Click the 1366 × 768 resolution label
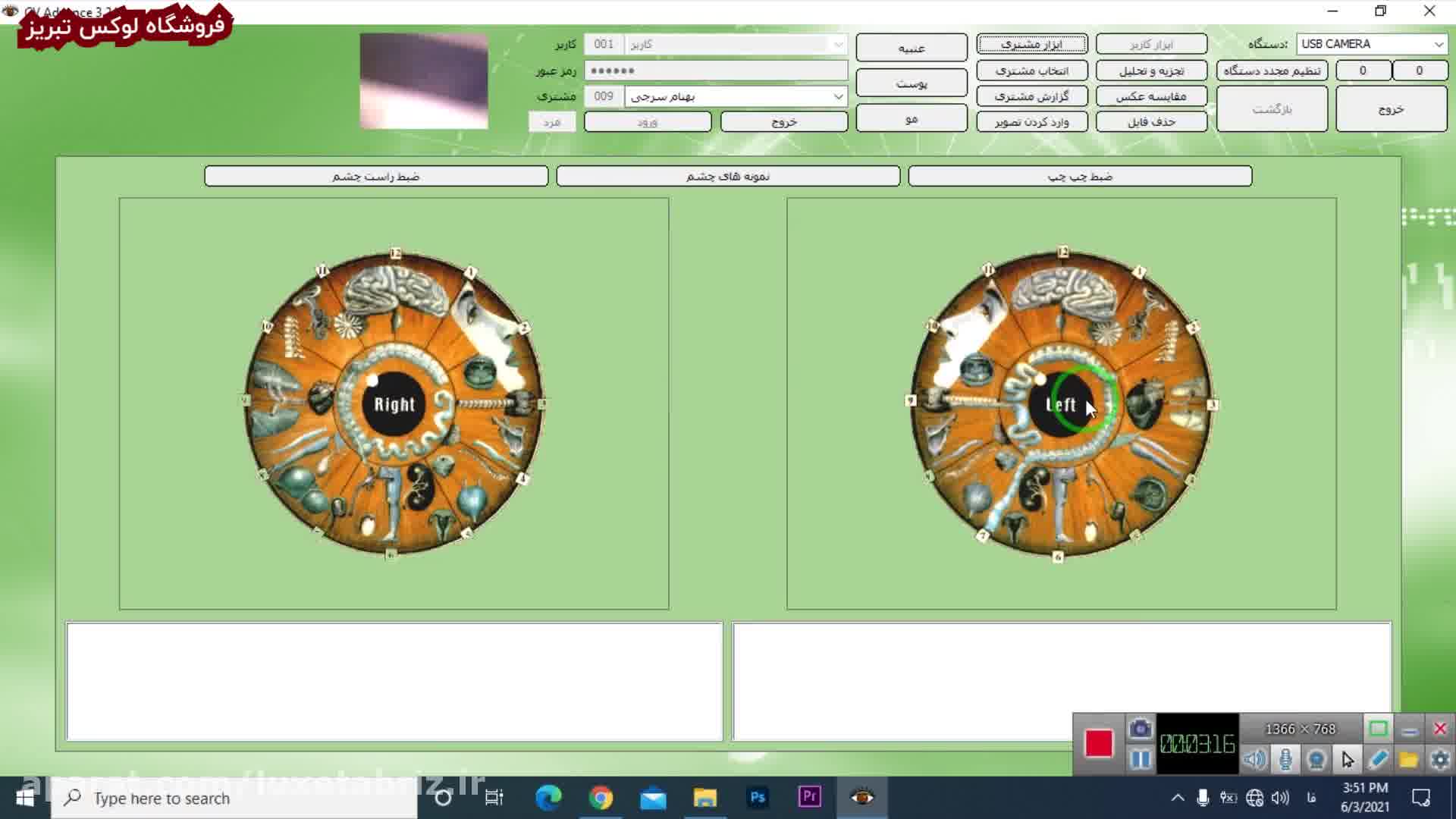The width and height of the screenshot is (1456, 819). click(x=1300, y=729)
